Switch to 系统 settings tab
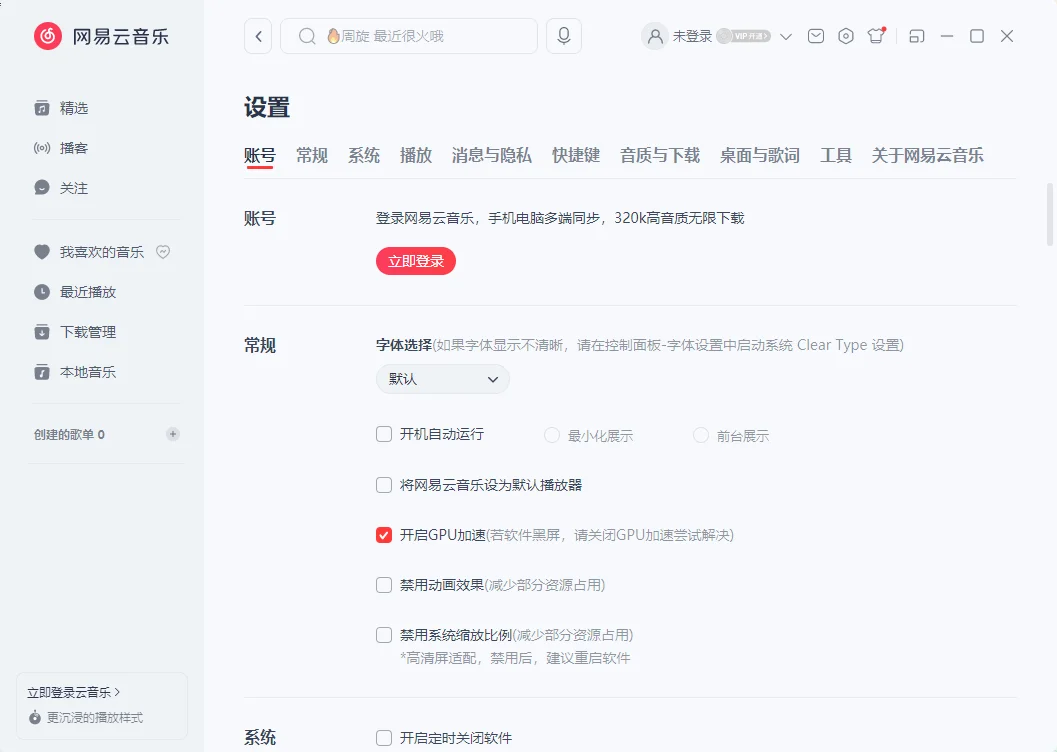 [x=364, y=156]
